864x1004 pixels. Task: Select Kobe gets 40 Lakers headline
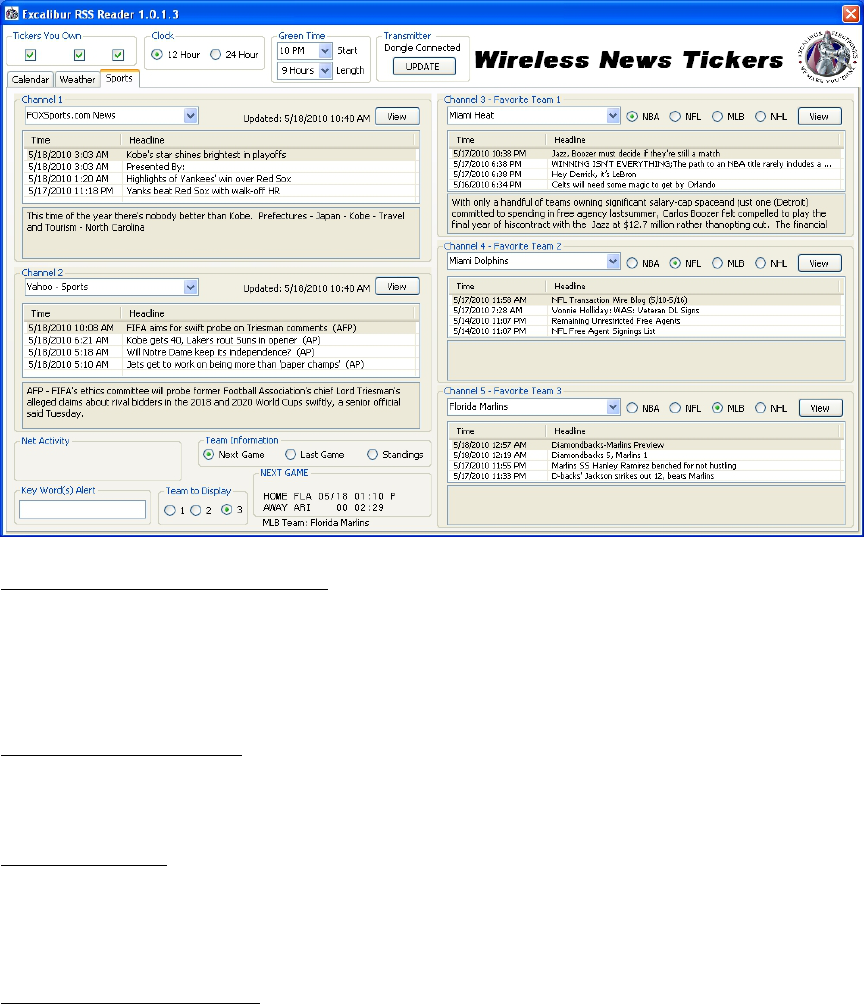click(x=220, y=340)
